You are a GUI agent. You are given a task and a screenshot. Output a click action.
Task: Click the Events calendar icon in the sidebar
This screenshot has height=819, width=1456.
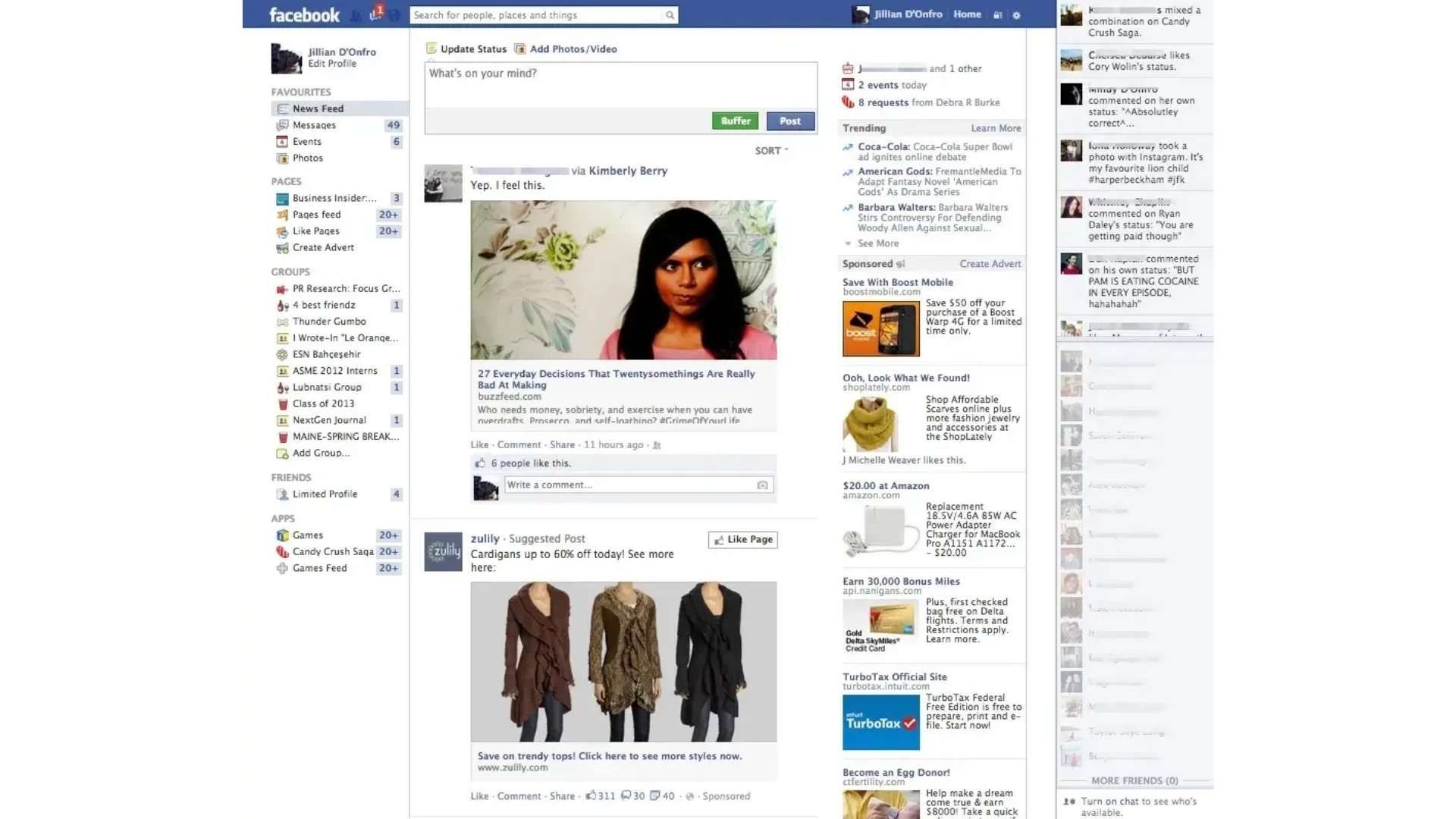[x=281, y=141]
